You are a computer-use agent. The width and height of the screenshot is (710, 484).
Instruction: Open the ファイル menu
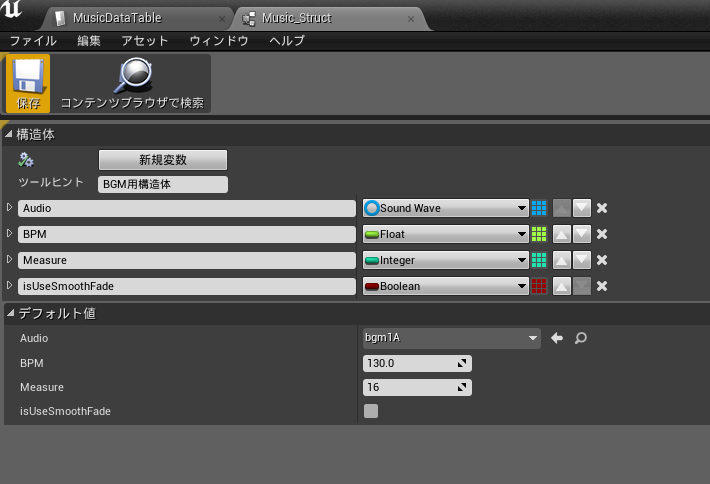point(33,41)
